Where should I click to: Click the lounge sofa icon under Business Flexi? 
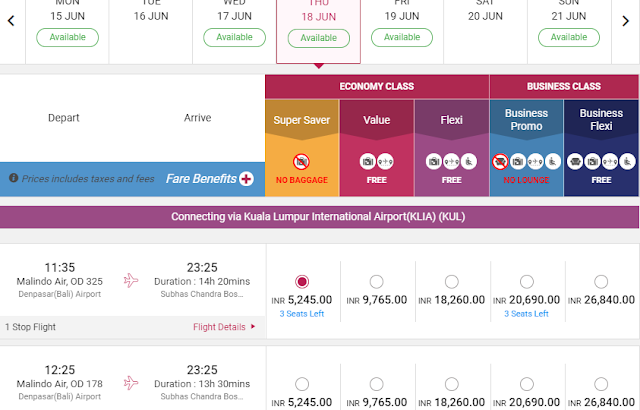coord(575,162)
